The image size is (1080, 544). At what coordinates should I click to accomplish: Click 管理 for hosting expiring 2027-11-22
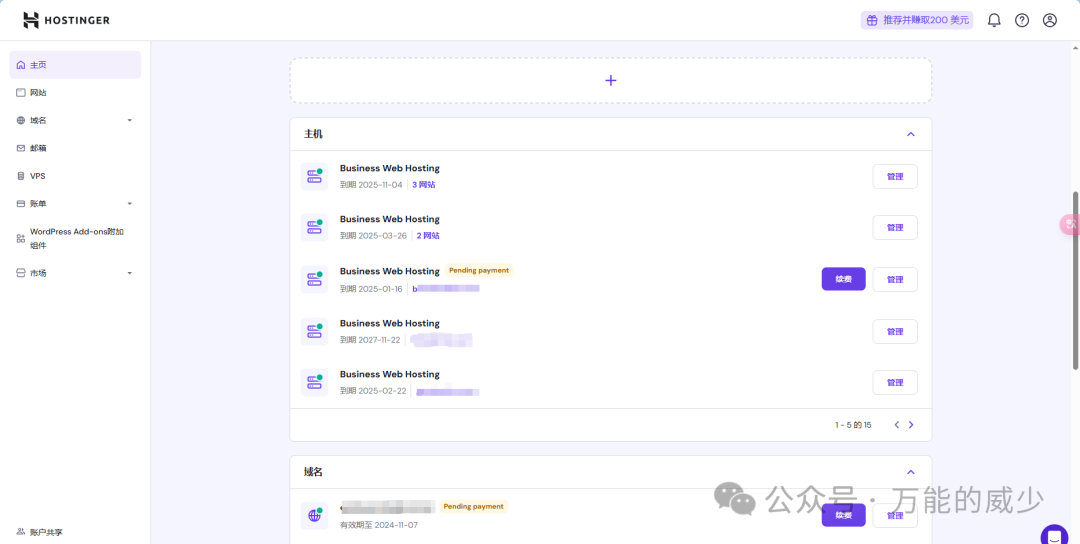[895, 331]
